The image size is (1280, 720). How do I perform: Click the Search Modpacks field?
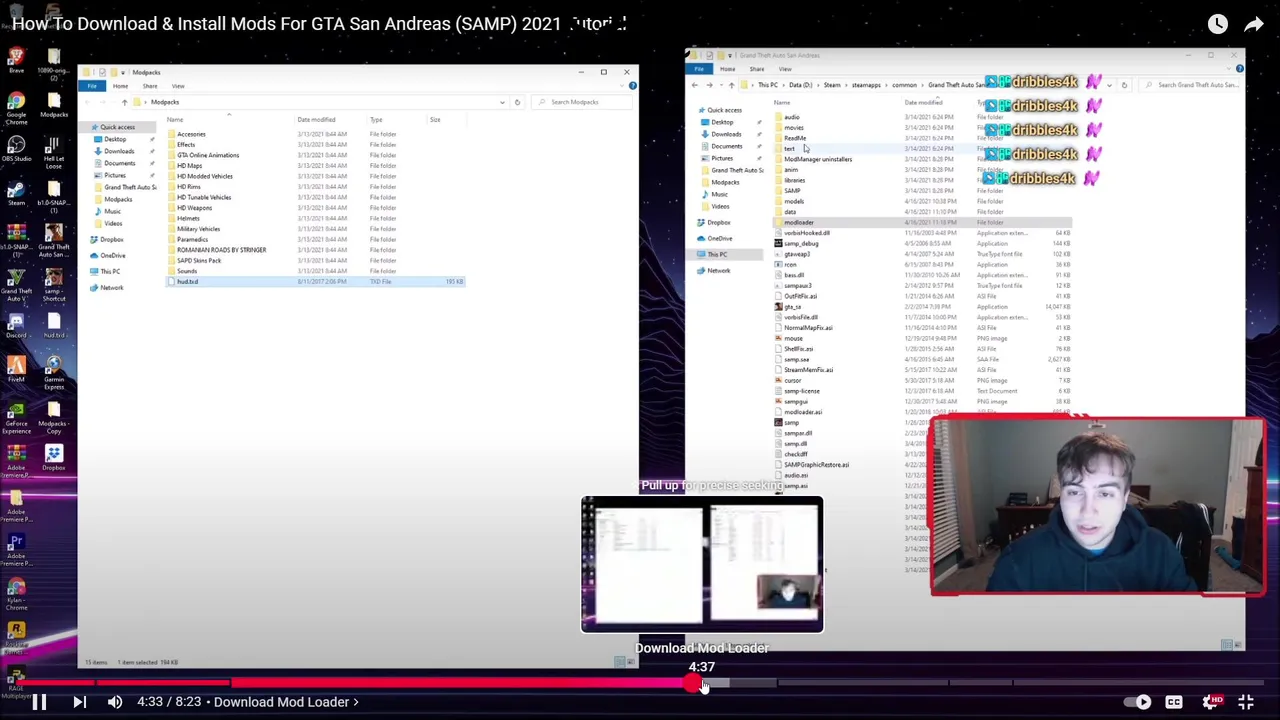580,102
